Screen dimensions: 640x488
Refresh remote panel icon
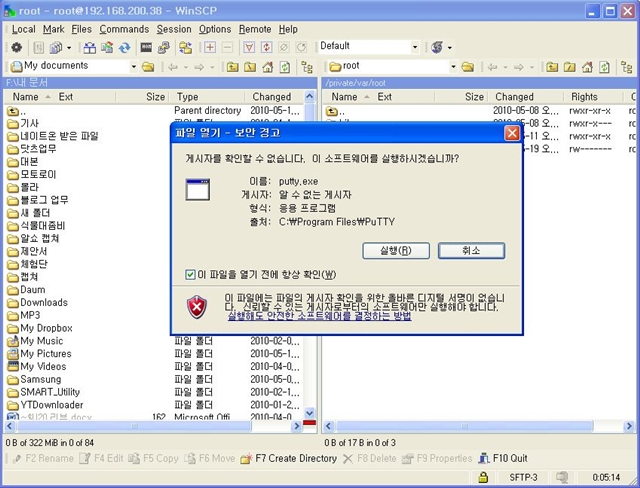click(604, 67)
